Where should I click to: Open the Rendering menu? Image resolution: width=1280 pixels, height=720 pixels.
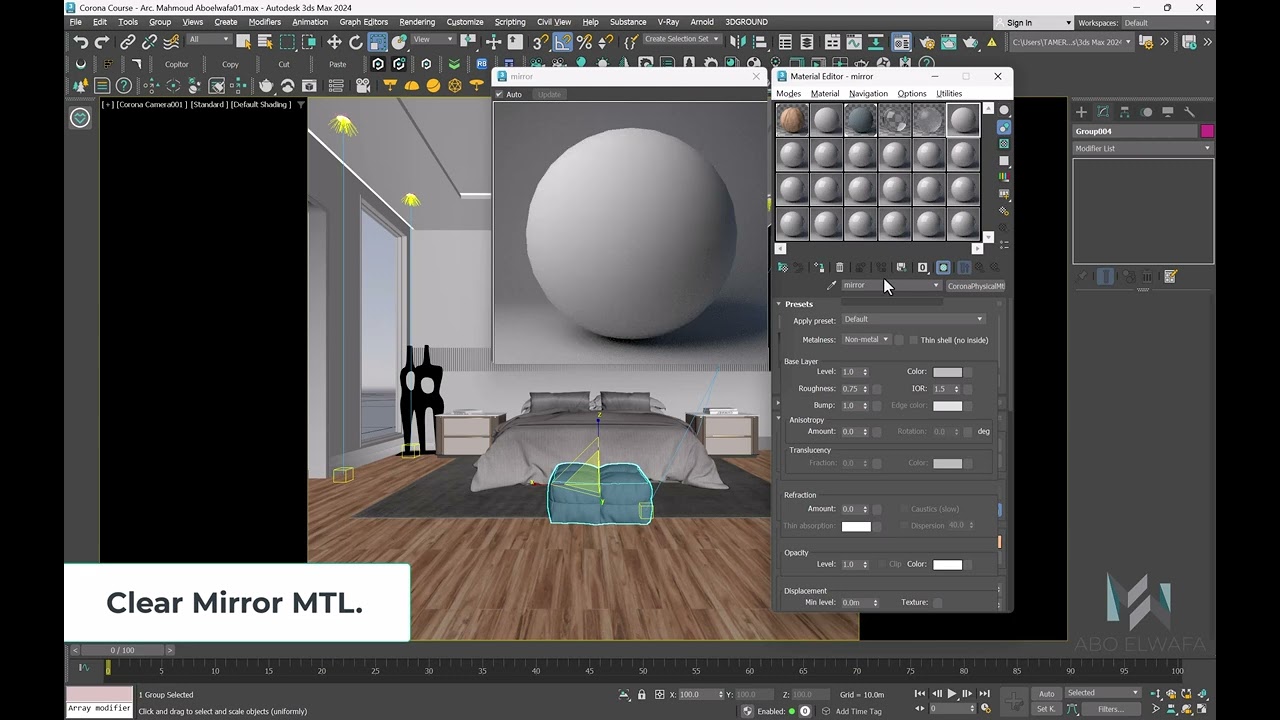pyautogui.click(x=417, y=22)
